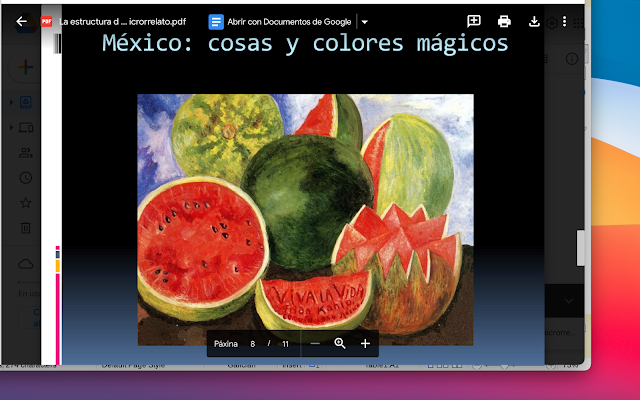Open the three-dot more actions menu
640x400 pixels.
point(564,22)
